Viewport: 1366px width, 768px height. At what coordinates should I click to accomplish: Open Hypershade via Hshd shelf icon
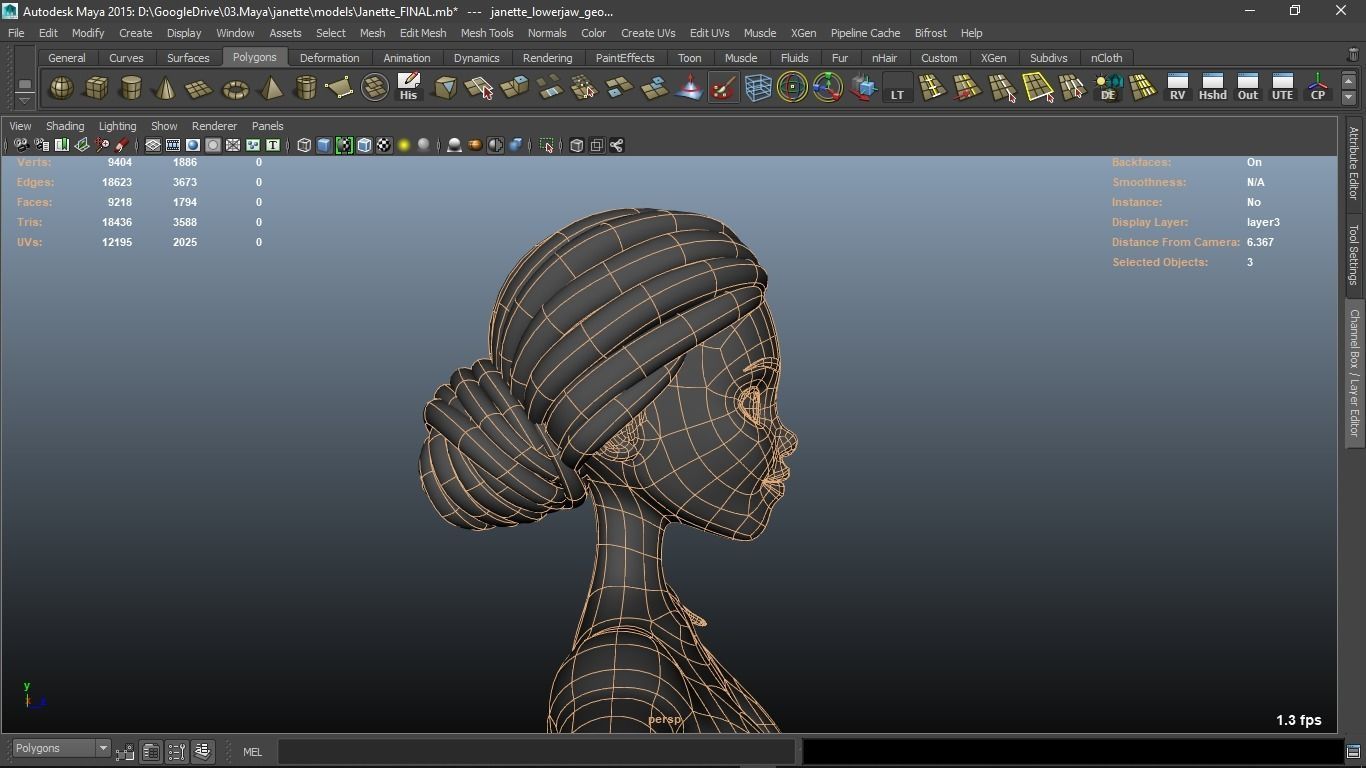[1212, 88]
